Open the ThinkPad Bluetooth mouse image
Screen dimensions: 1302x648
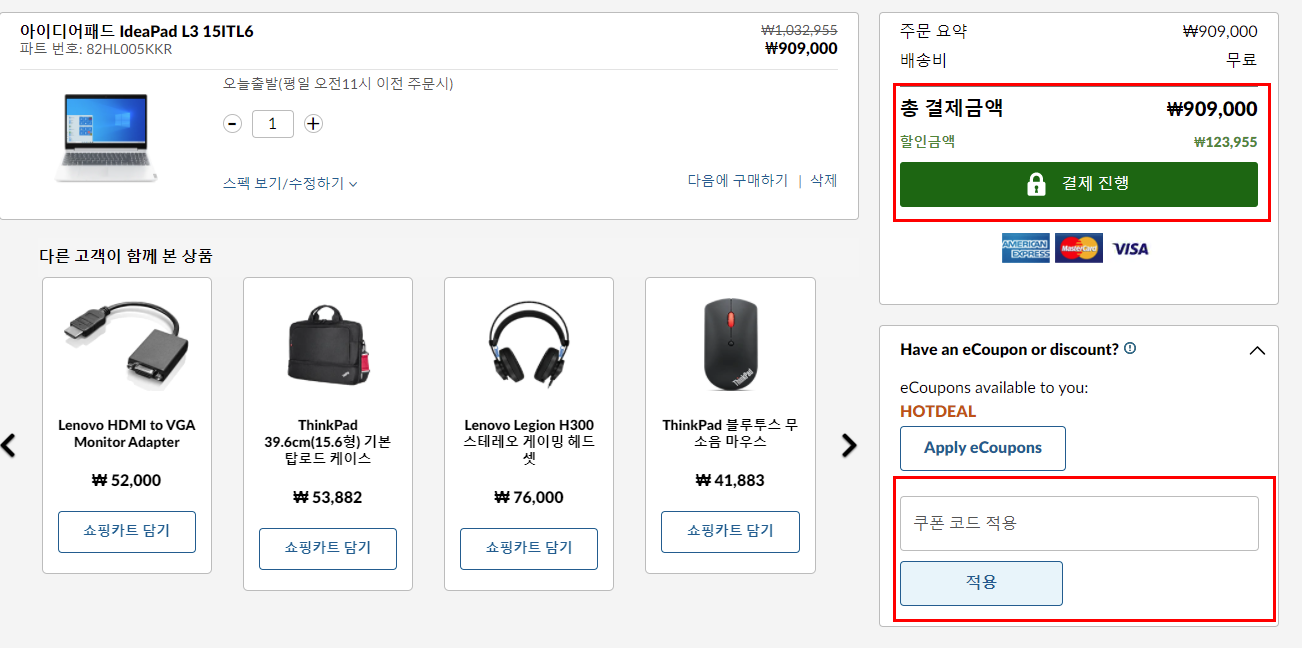click(730, 345)
